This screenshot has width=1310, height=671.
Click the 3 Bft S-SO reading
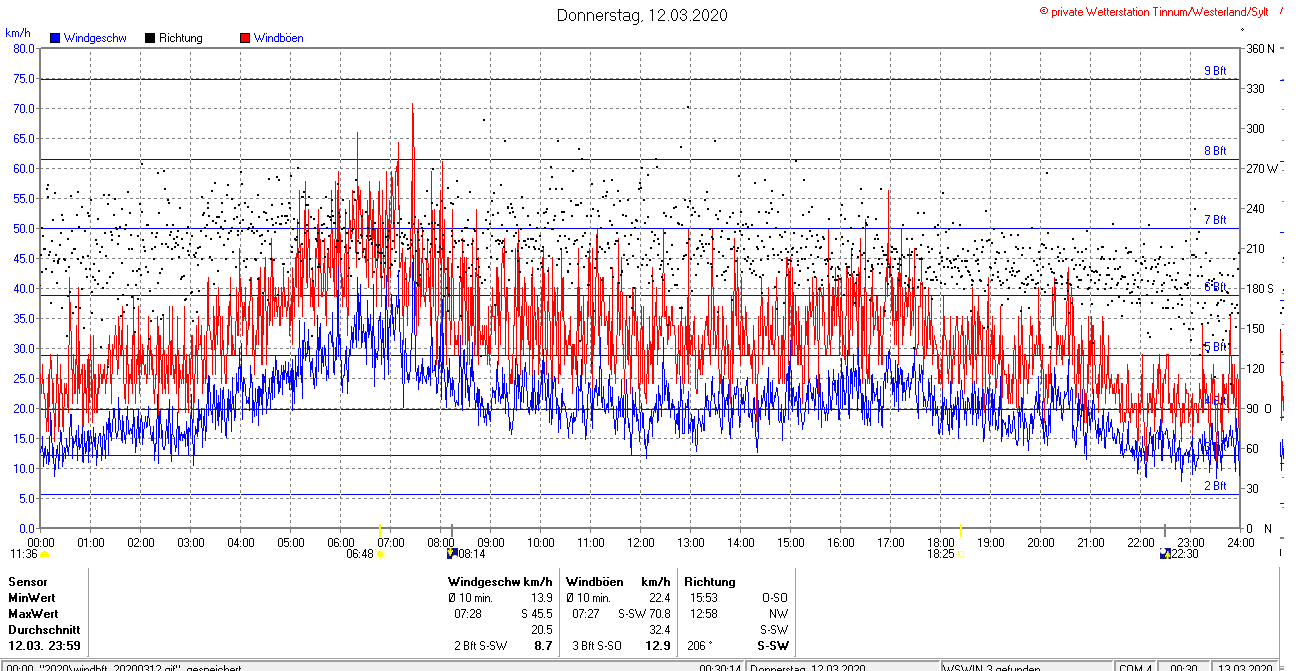[597, 646]
